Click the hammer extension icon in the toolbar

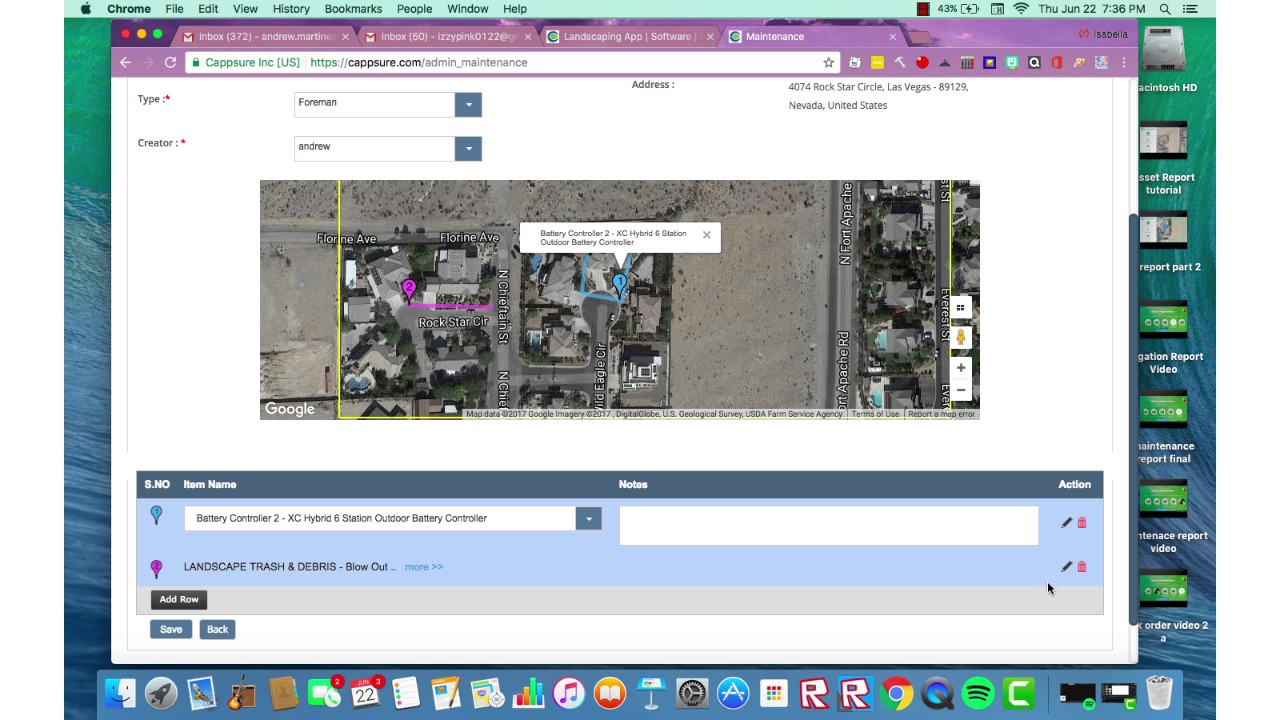click(x=899, y=62)
